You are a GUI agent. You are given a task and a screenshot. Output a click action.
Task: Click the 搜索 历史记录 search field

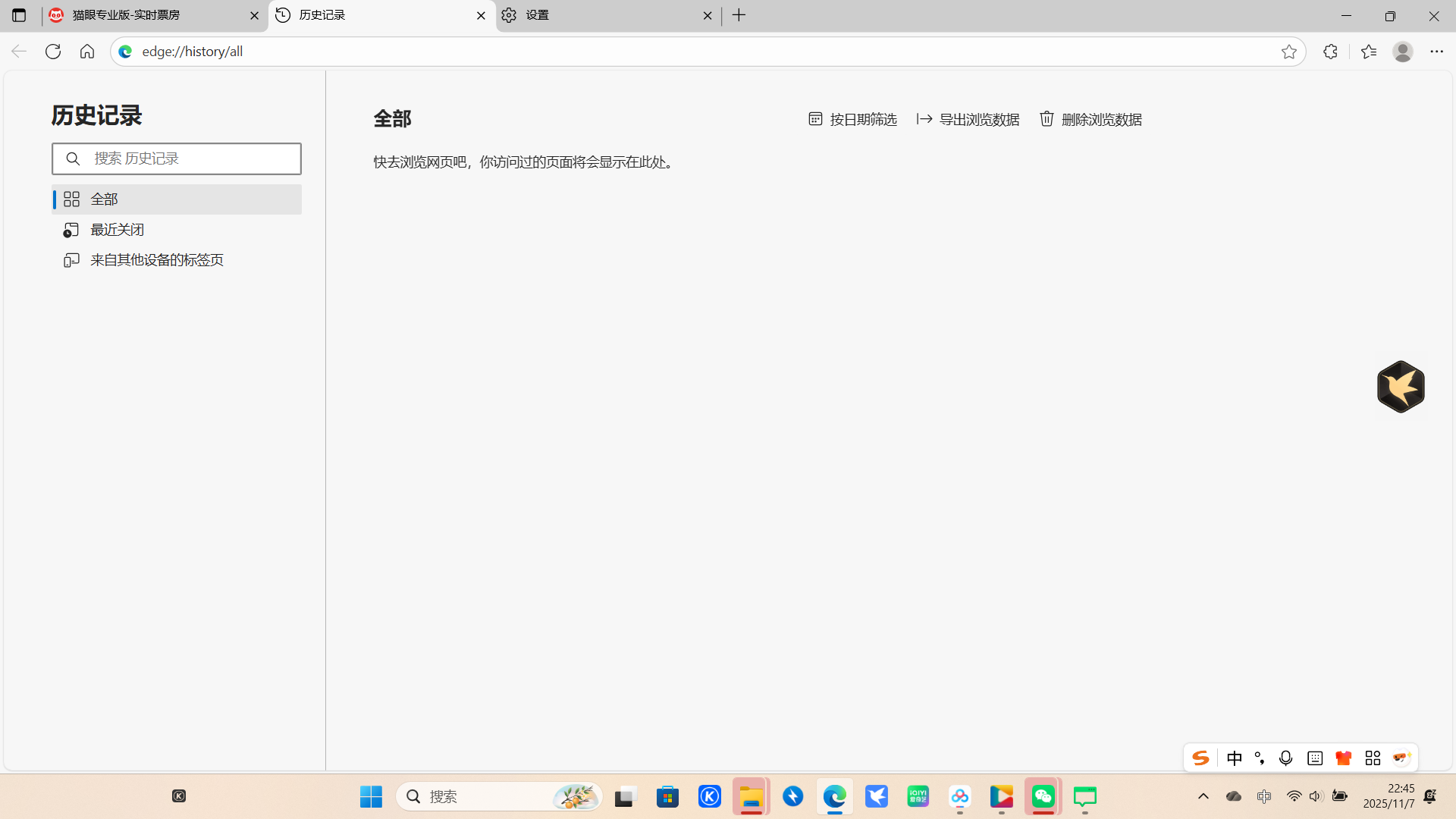tap(177, 158)
